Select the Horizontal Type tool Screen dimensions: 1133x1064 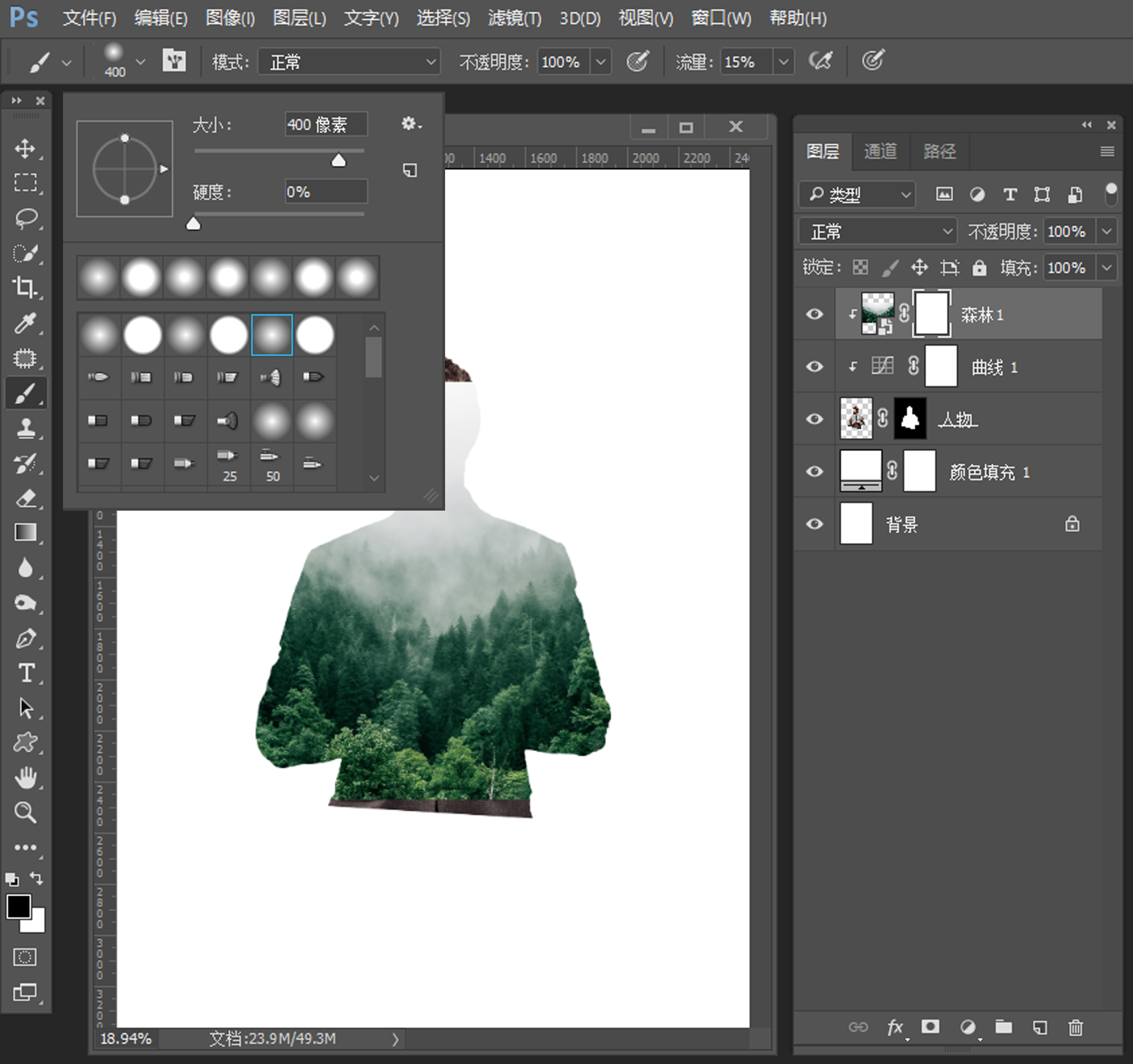pyautogui.click(x=25, y=673)
